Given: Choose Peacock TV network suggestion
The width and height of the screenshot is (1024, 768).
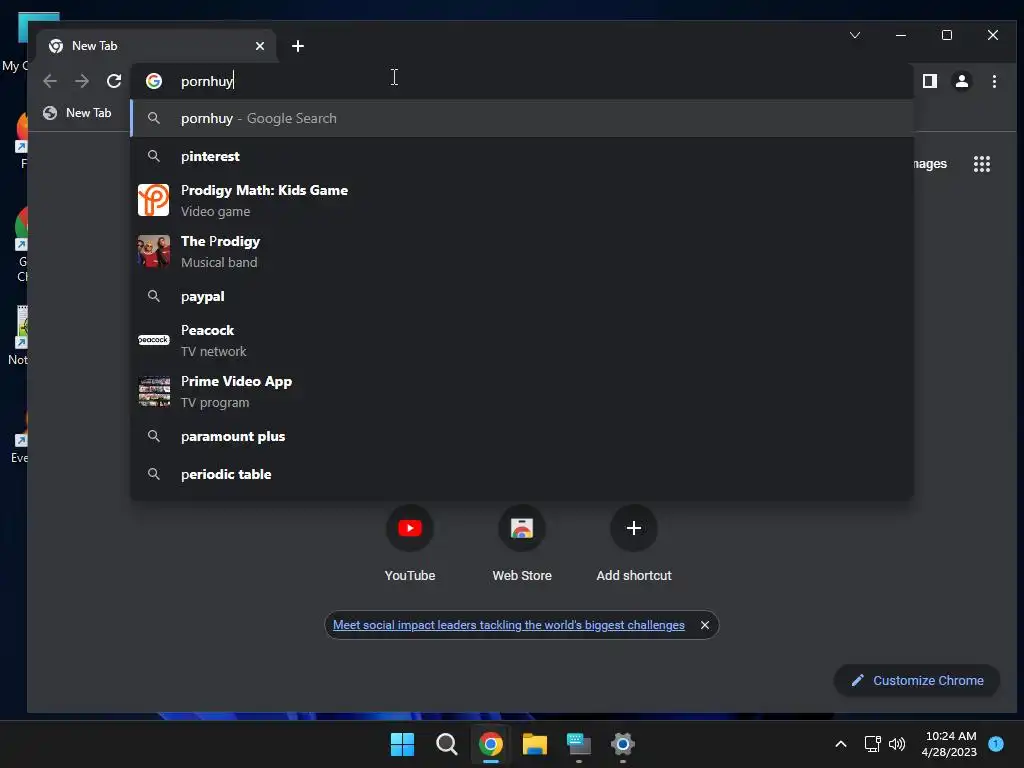Looking at the screenshot, I should pos(522,340).
